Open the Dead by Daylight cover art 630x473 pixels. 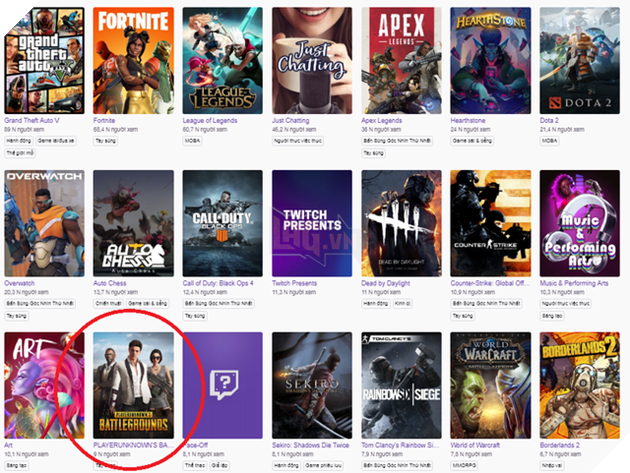401,223
